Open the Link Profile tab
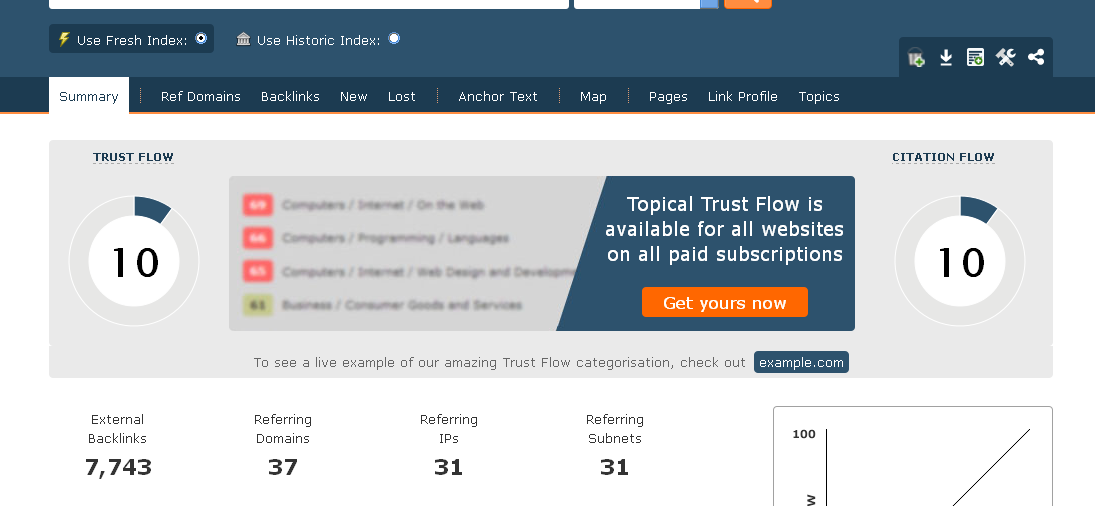 point(742,96)
